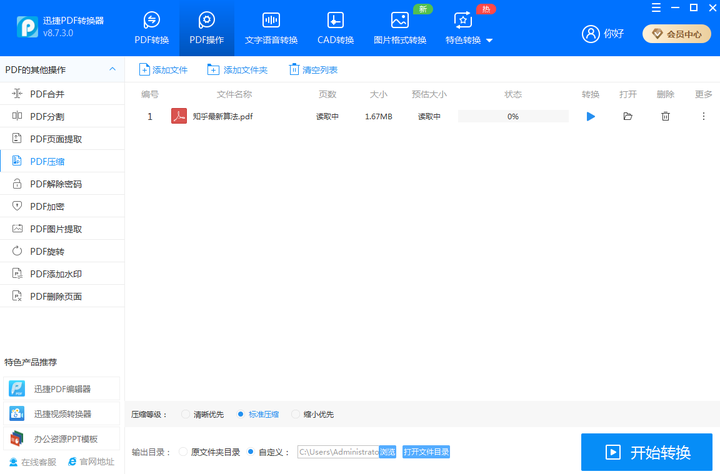
Task: Open 迅捷视频转换器 product recommendation
Action: click(x=62, y=414)
